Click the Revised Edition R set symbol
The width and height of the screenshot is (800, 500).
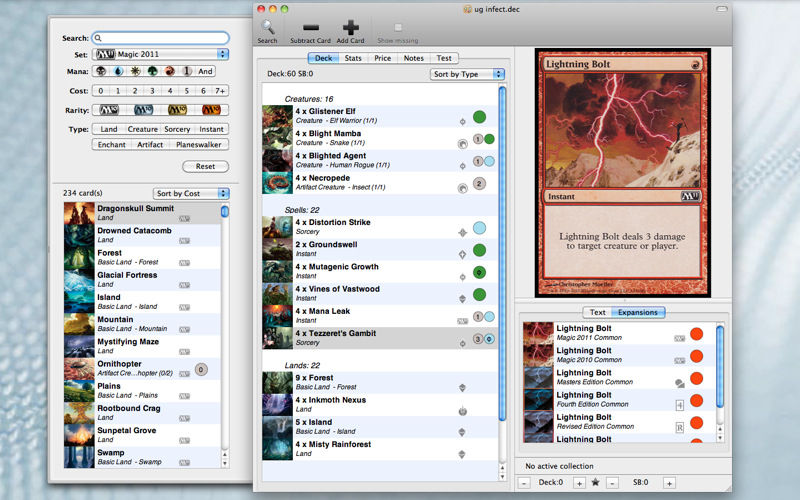point(680,428)
